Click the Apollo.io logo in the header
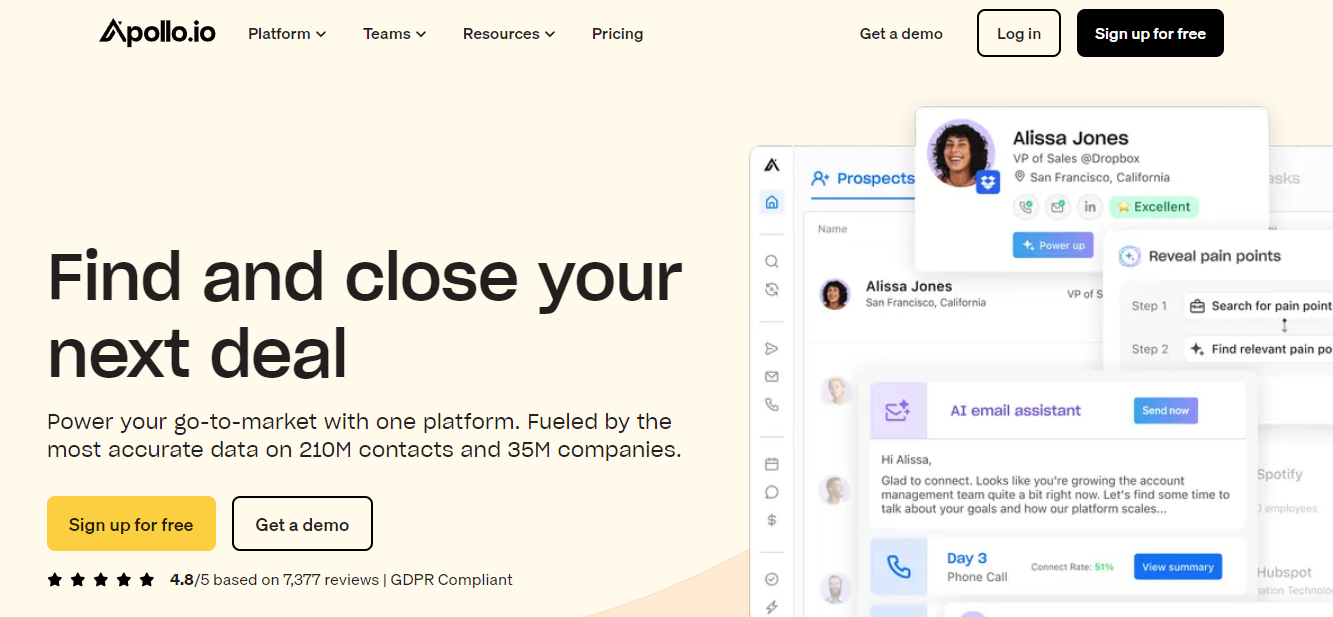Screen dimensions: 1333x617 pyautogui.click(x=157, y=33)
